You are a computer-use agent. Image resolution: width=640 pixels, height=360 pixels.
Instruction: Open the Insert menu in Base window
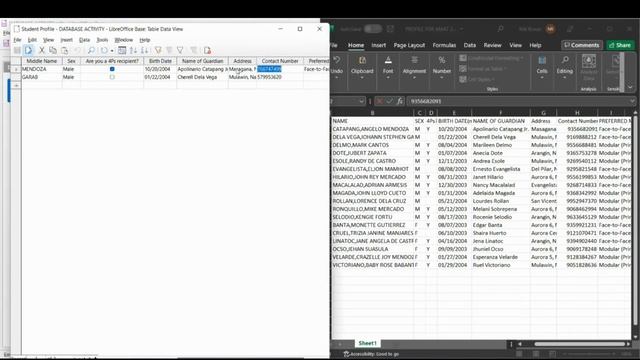tap(67, 40)
